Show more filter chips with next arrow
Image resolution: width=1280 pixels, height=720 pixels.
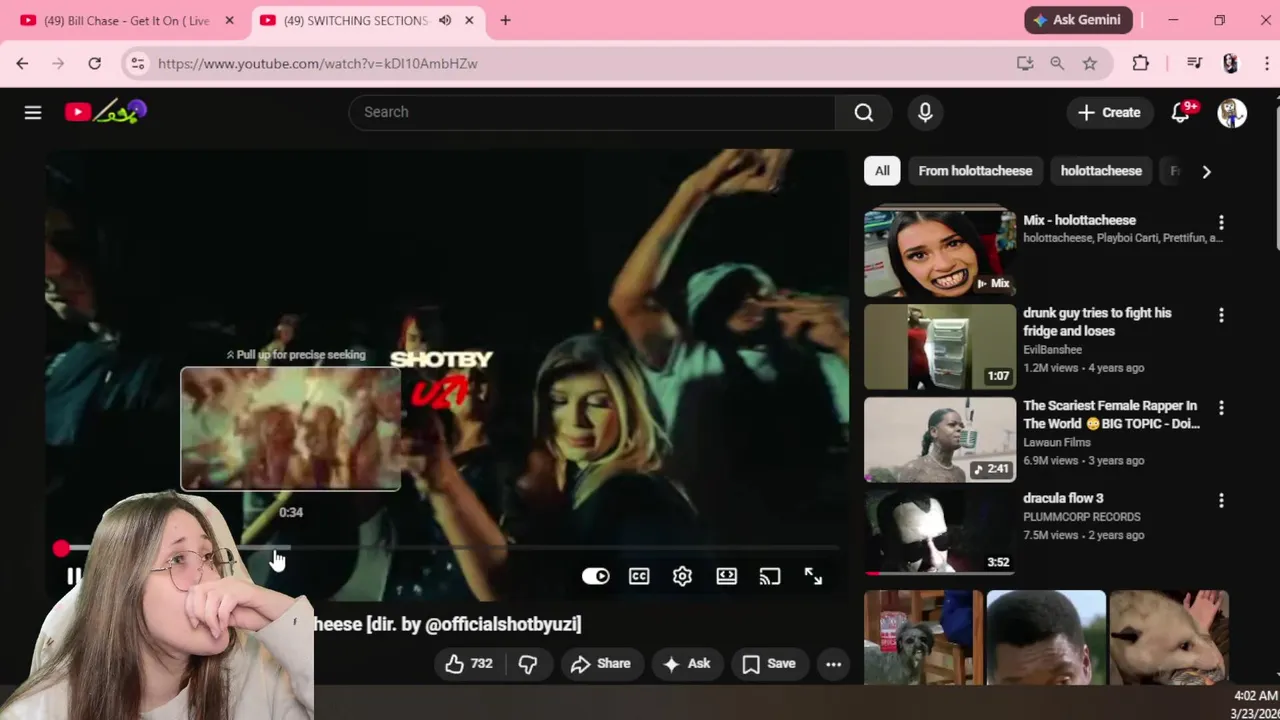[x=1206, y=171]
